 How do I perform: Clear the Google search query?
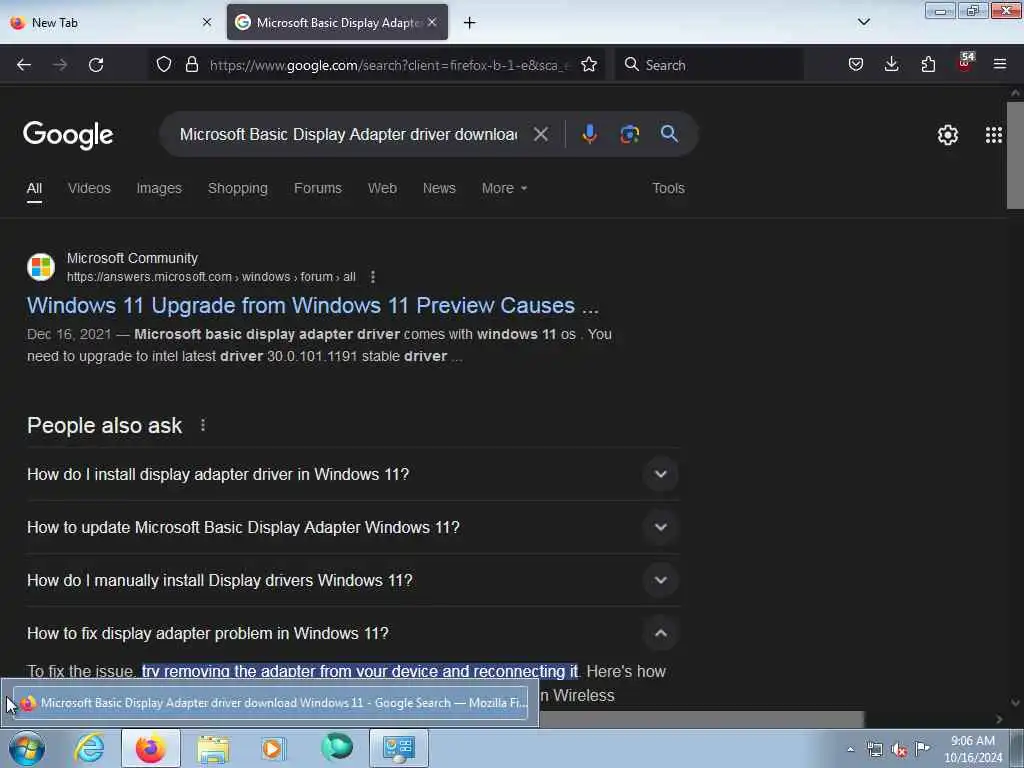[x=541, y=135]
